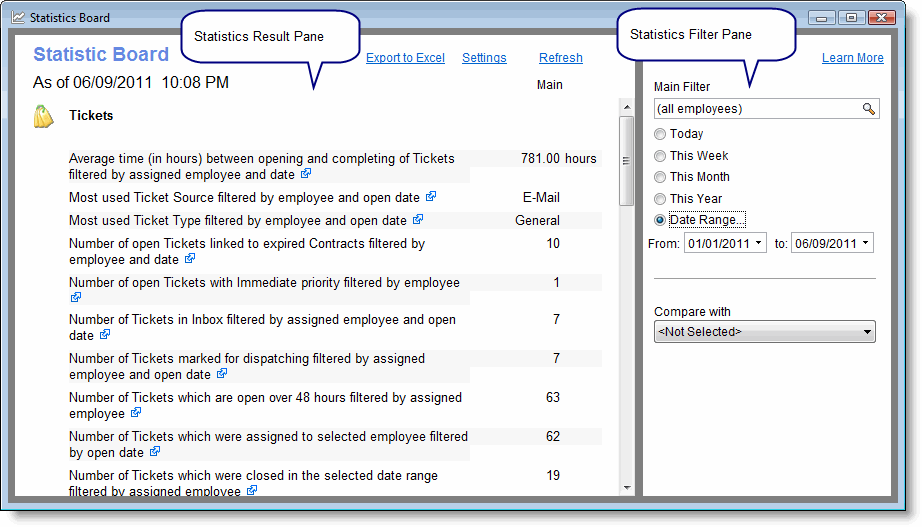This screenshot has height=527, width=922.
Task: Click link icon for average ticket completion time
Action: coord(306,174)
